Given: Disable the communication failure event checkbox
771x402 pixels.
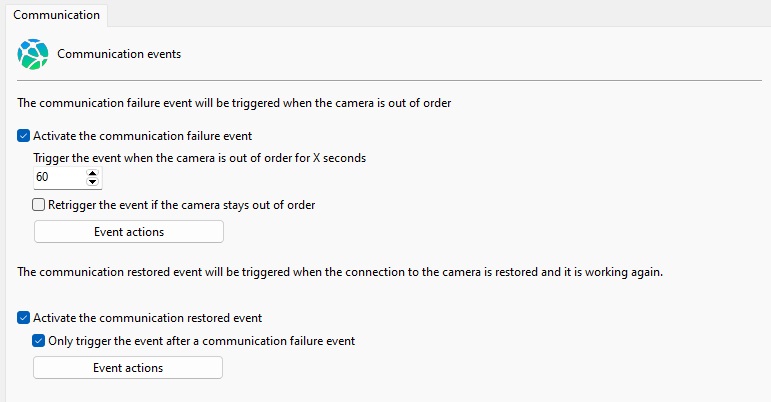Looking at the screenshot, I should click(x=24, y=136).
